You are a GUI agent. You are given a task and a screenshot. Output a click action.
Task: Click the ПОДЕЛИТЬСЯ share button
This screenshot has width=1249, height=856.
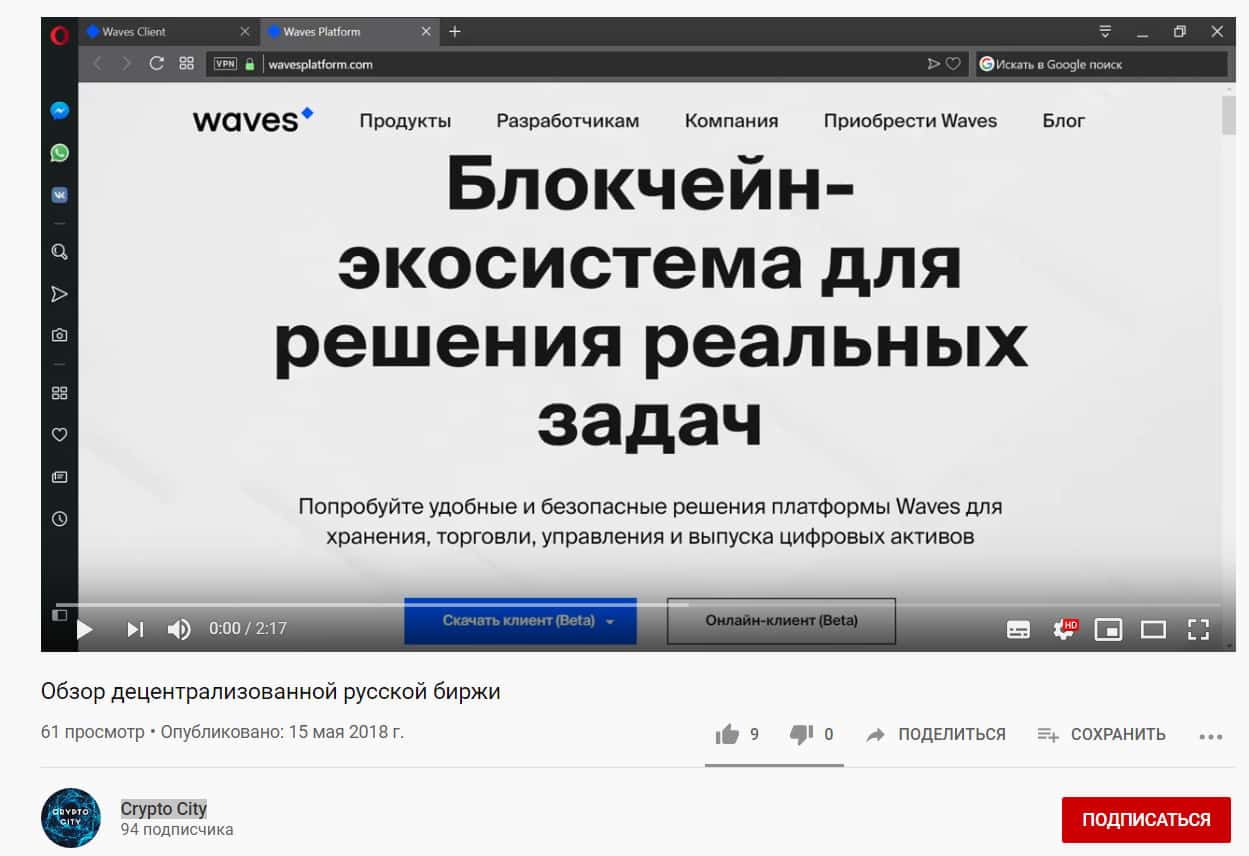click(x=936, y=735)
